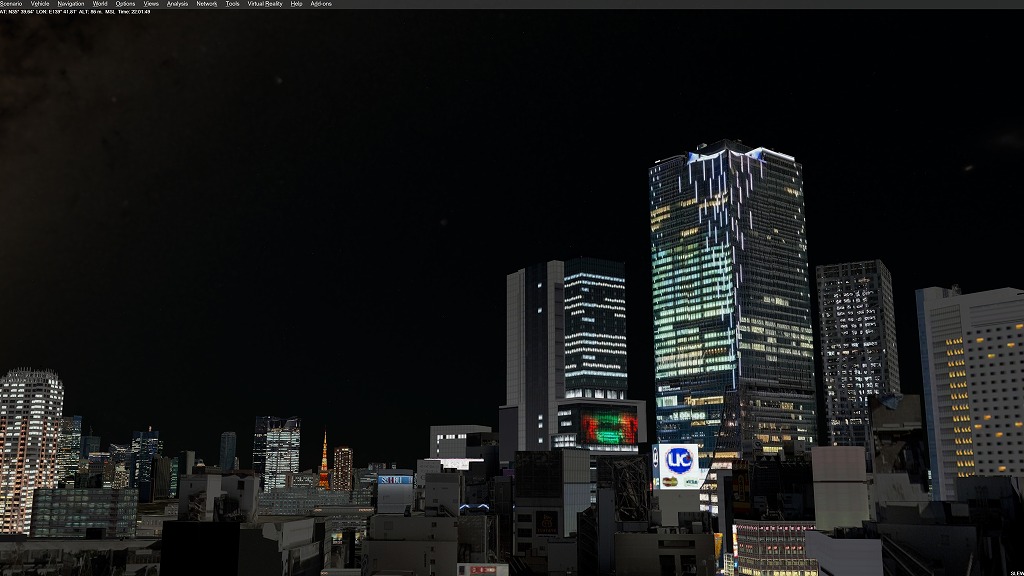The height and width of the screenshot is (576, 1024).
Task: Click the Time readout in info bar
Action: [136, 12]
